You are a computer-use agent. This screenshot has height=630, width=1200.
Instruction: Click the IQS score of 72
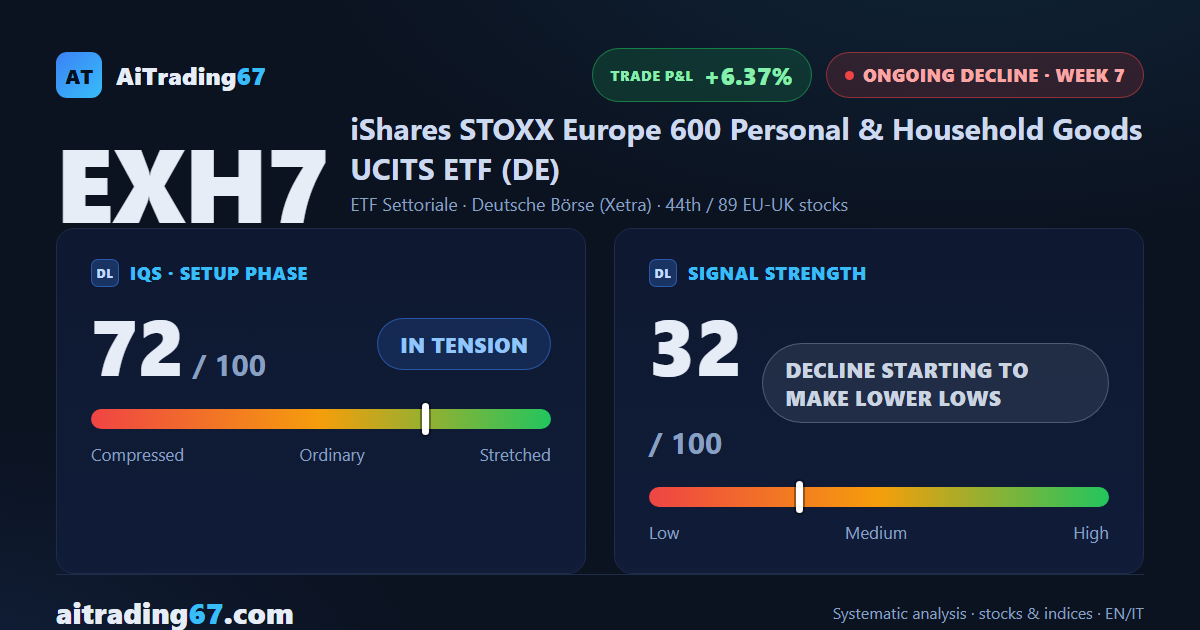[137, 350]
